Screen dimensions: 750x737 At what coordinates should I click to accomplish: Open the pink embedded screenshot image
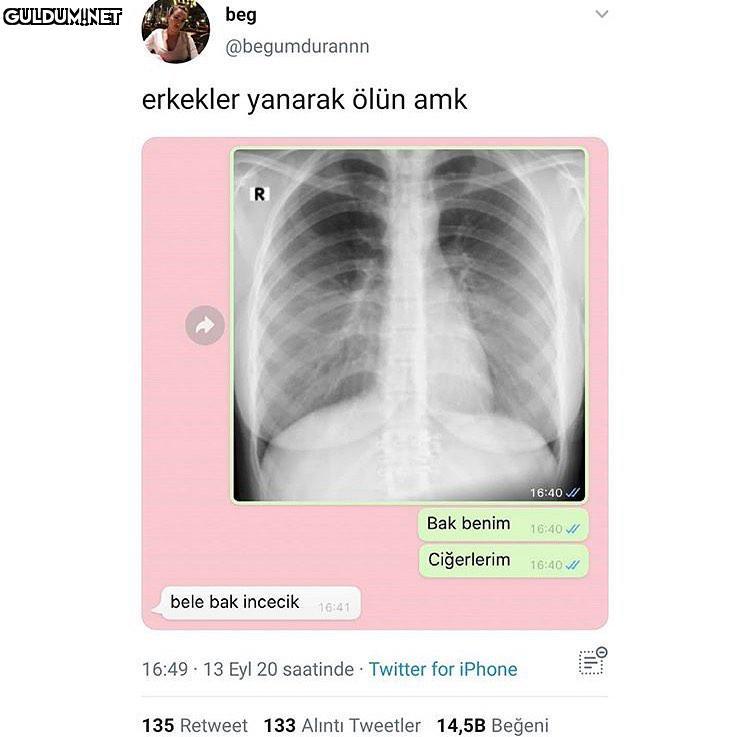point(375,383)
